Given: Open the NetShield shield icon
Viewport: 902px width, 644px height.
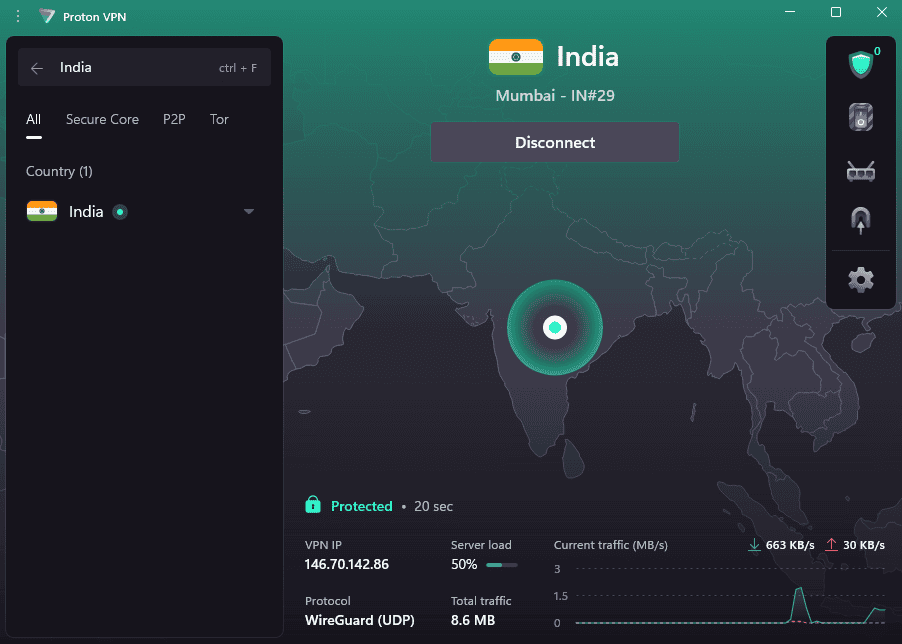Looking at the screenshot, I should 860,66.
